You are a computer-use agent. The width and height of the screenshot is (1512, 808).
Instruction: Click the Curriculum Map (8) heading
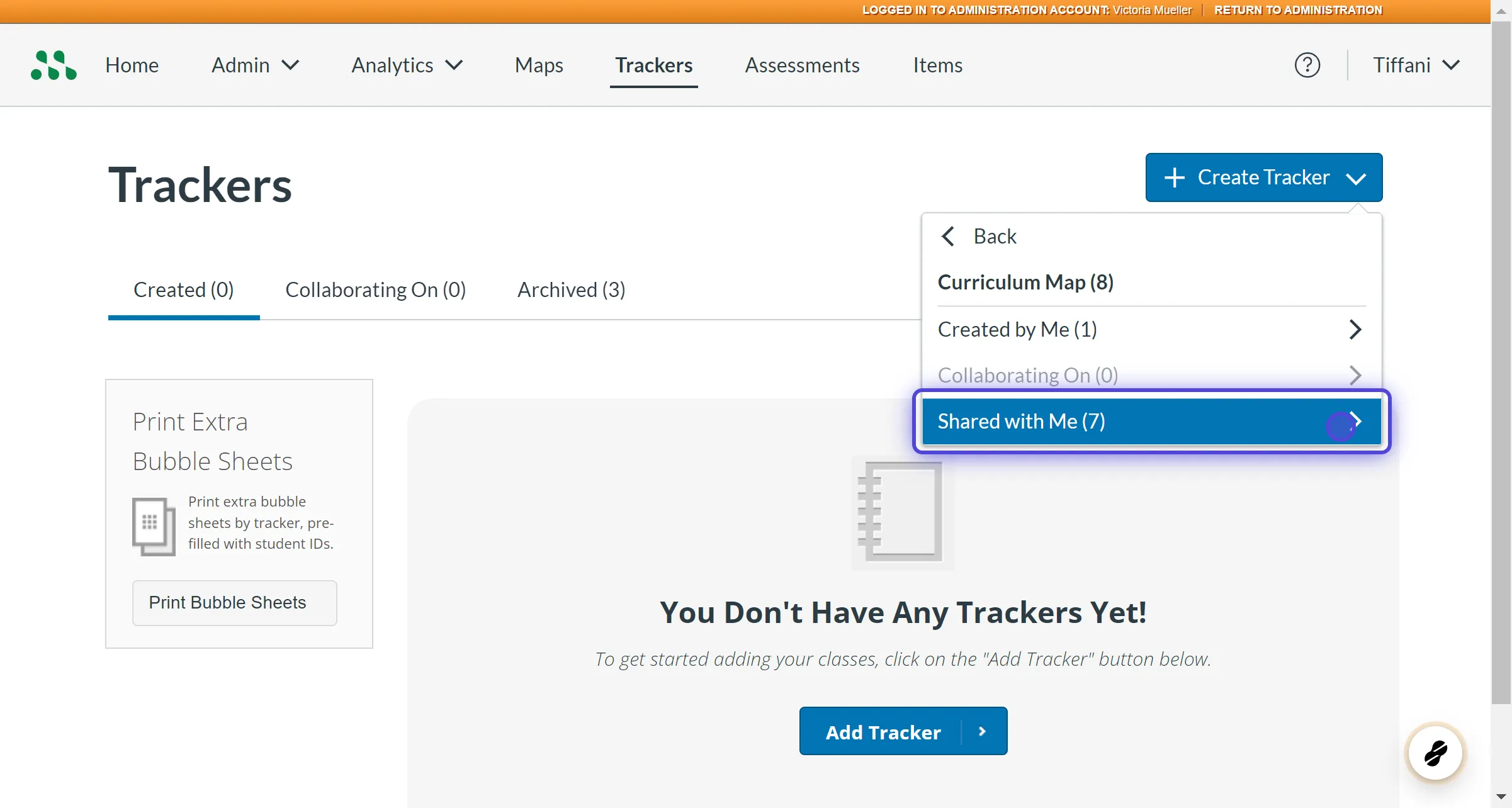(x=1025, y=282)
